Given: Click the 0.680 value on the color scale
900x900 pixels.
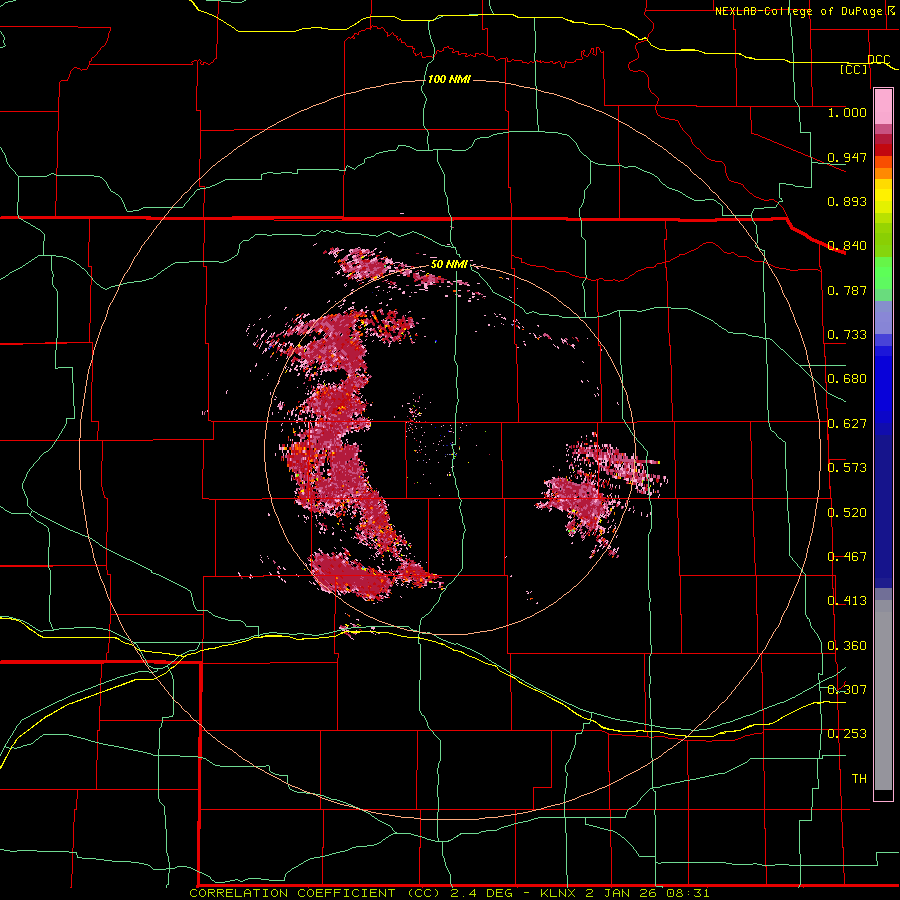Looking at the screenshot, I should tap(847, 379).
